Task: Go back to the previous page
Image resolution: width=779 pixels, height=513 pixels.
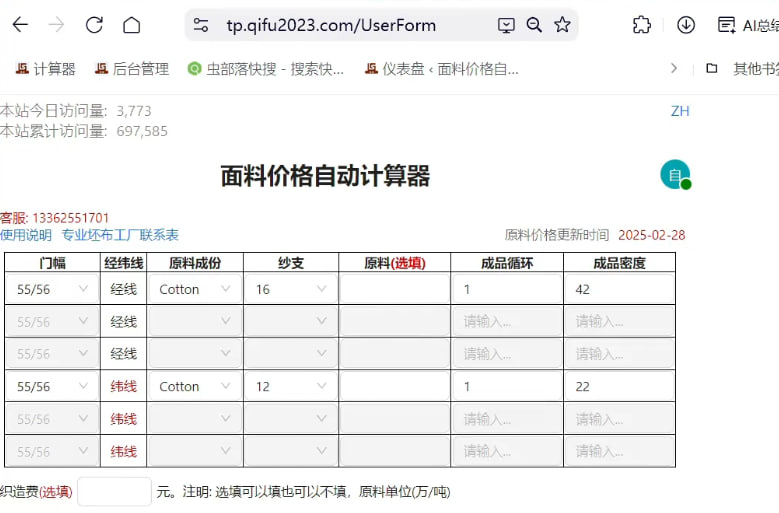Action: [20, 24]
